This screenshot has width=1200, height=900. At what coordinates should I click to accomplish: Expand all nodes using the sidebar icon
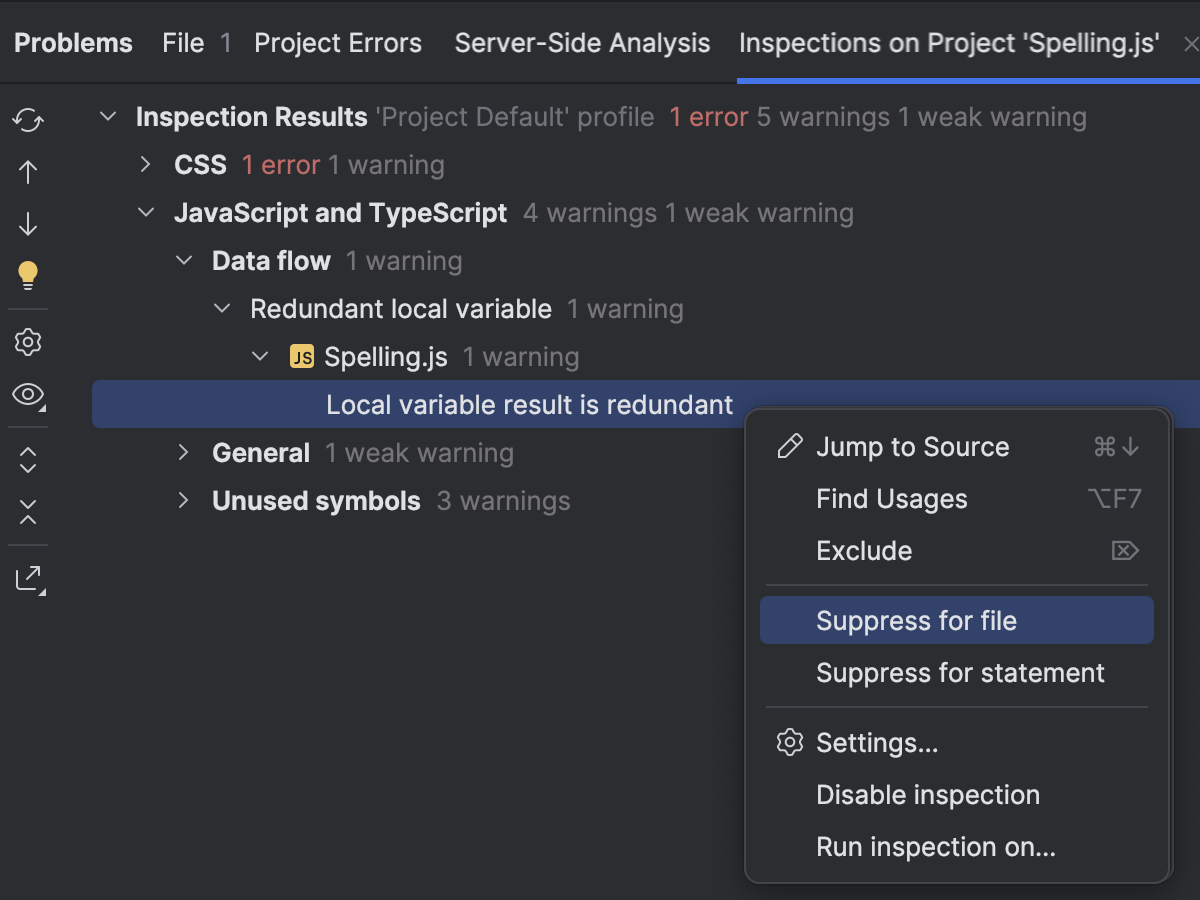point(28,459)
